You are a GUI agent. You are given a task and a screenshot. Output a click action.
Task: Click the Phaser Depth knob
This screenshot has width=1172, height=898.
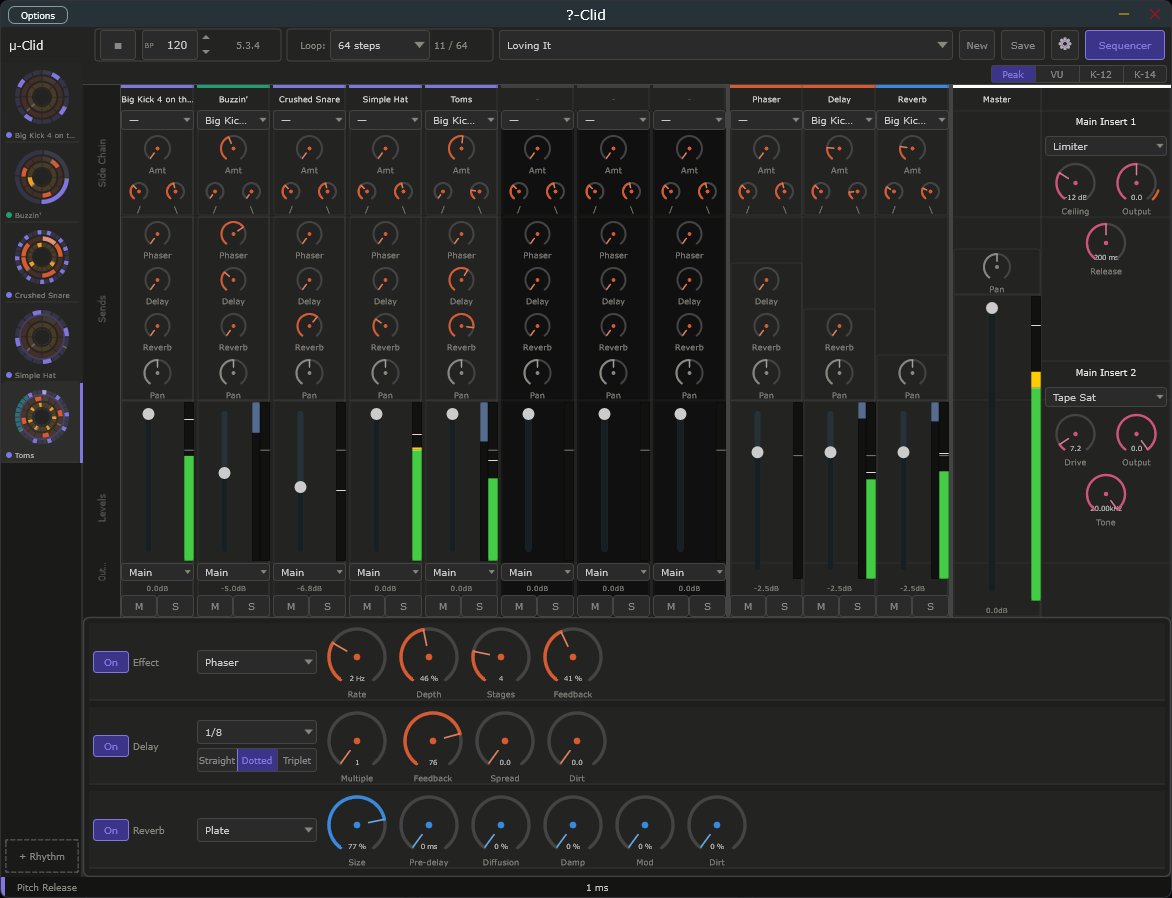coord(428,657)
